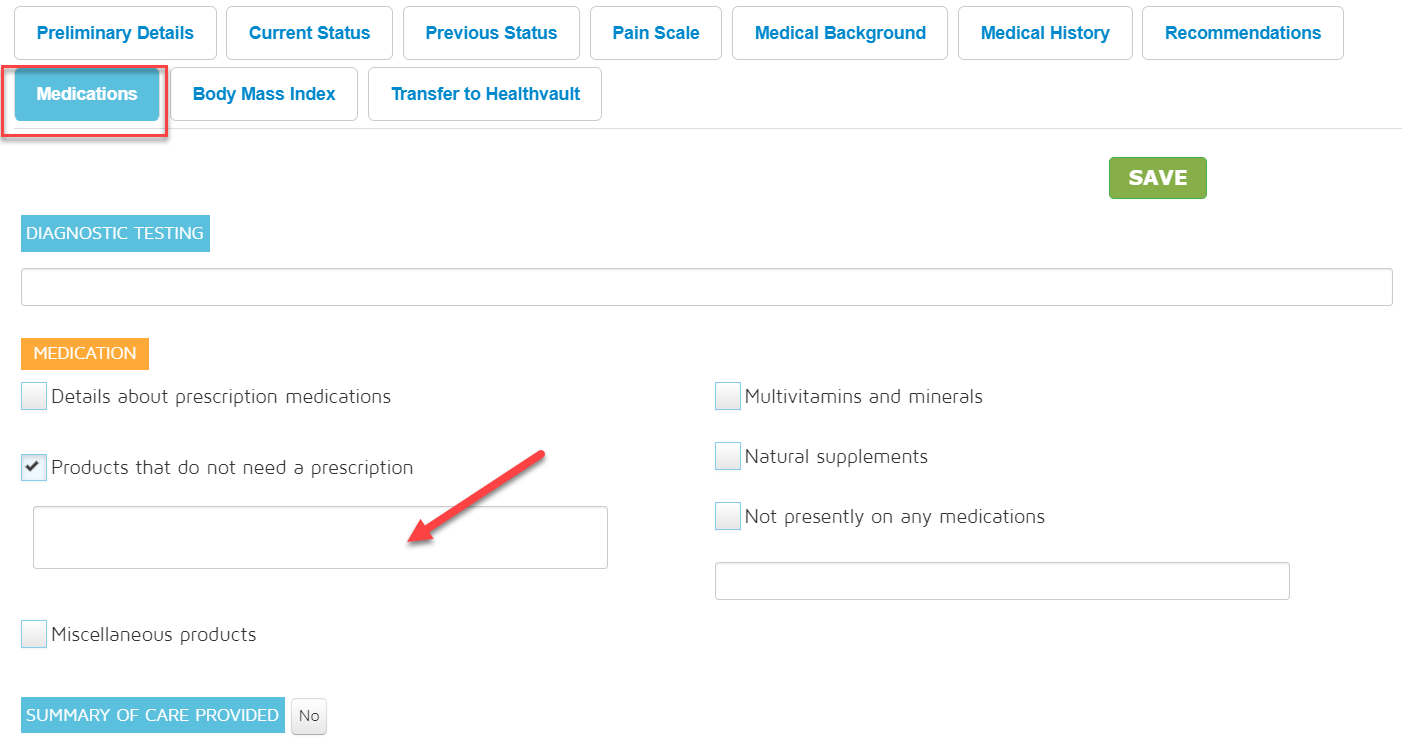Open the Preliminary Details tab
Viewport: 1404px width, 752px height.
(x=115, y=33)
